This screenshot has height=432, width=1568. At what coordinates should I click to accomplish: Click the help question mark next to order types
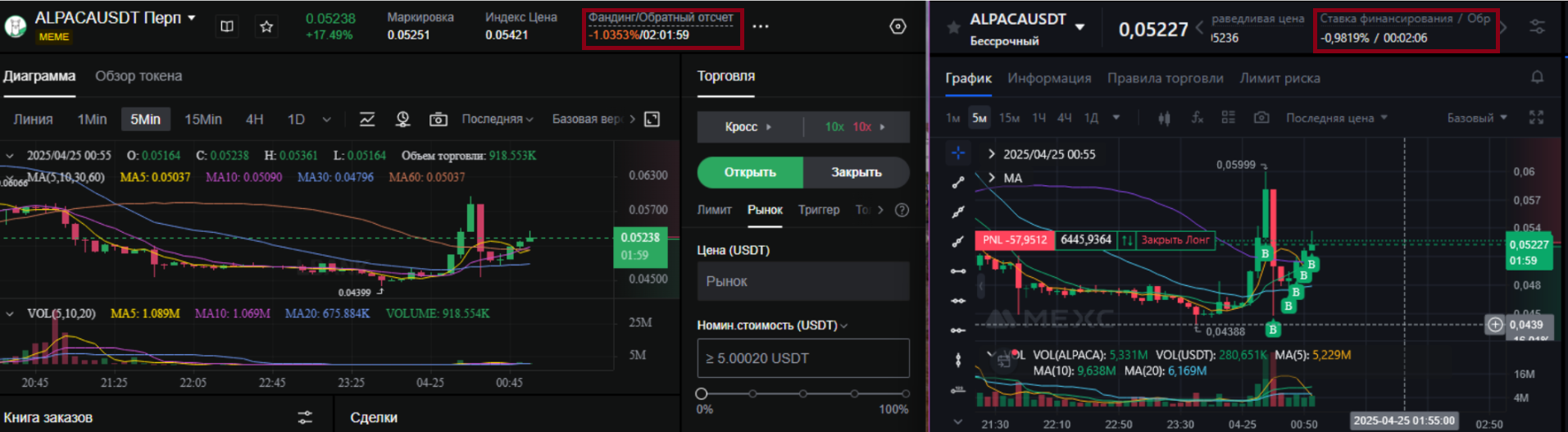point(902,210)
